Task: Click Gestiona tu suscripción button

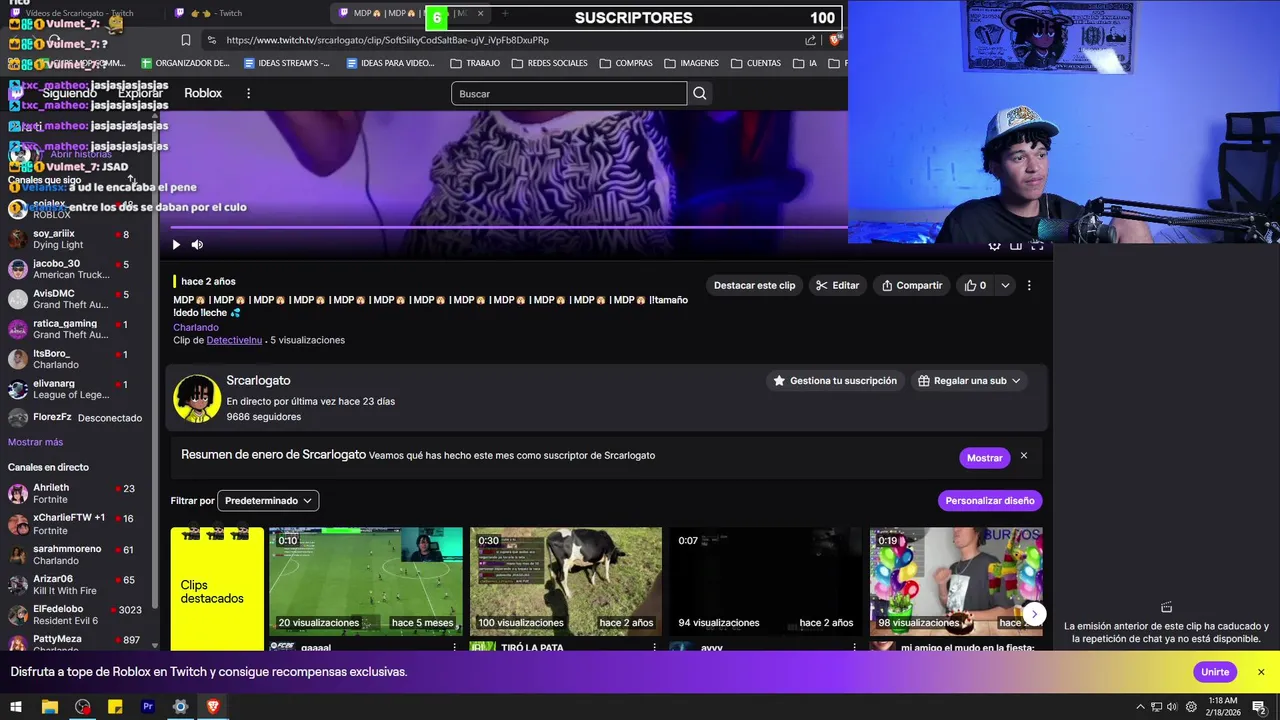Action: tap(835, 381)
